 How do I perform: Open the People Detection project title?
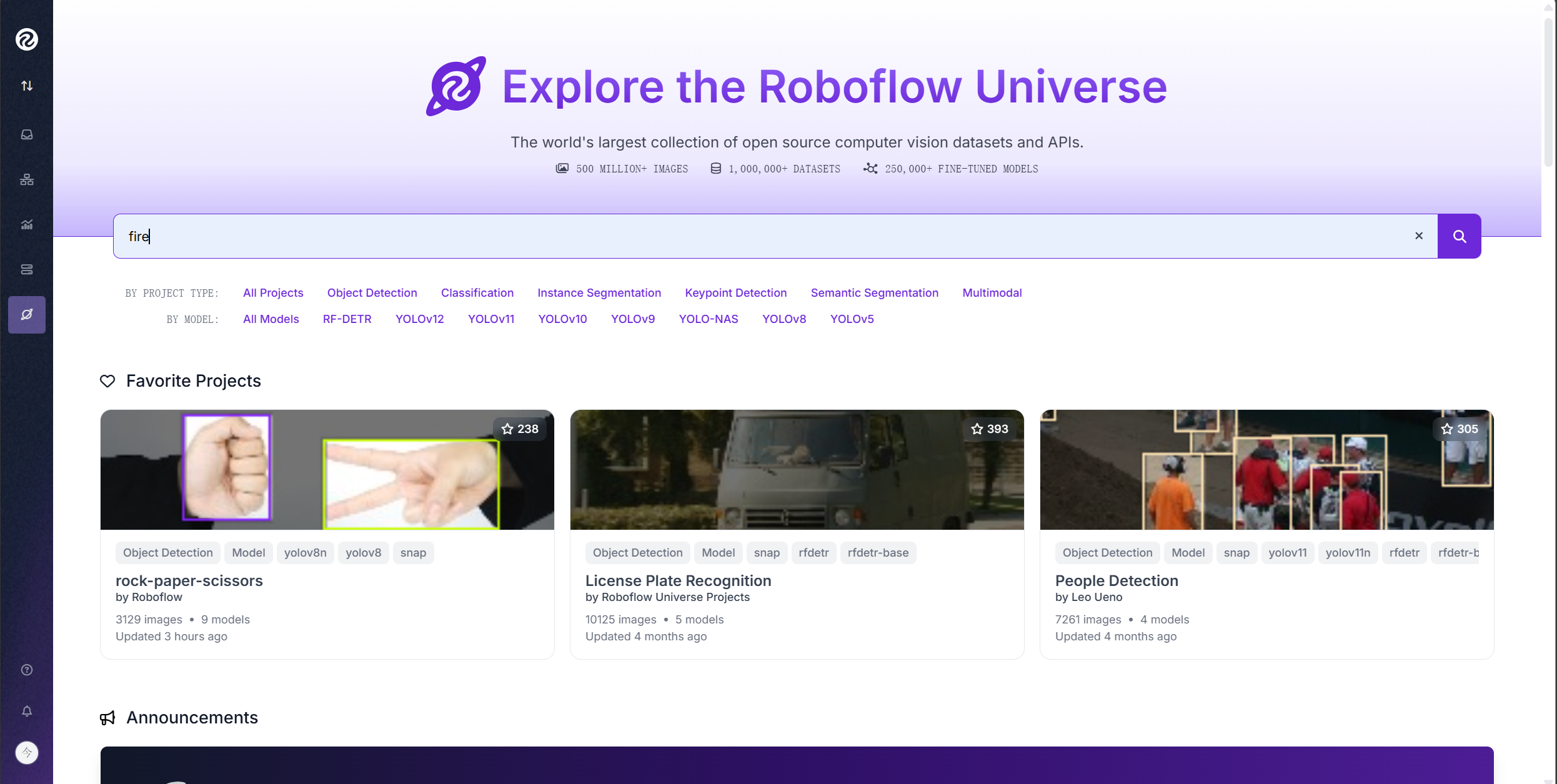point(1117,580)
